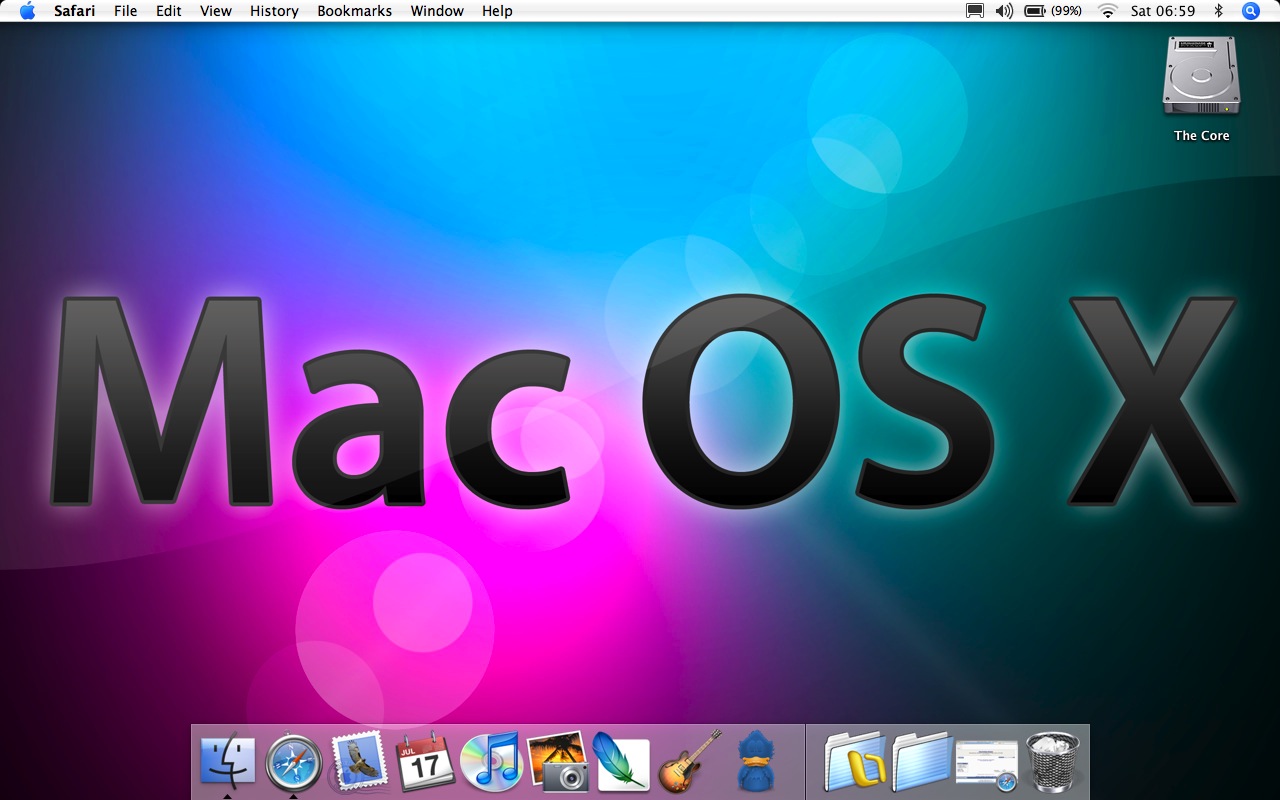Viewport: 1280px width, 800px height.
Task: Open the Bluetooth status menu
Action: 1219,11
